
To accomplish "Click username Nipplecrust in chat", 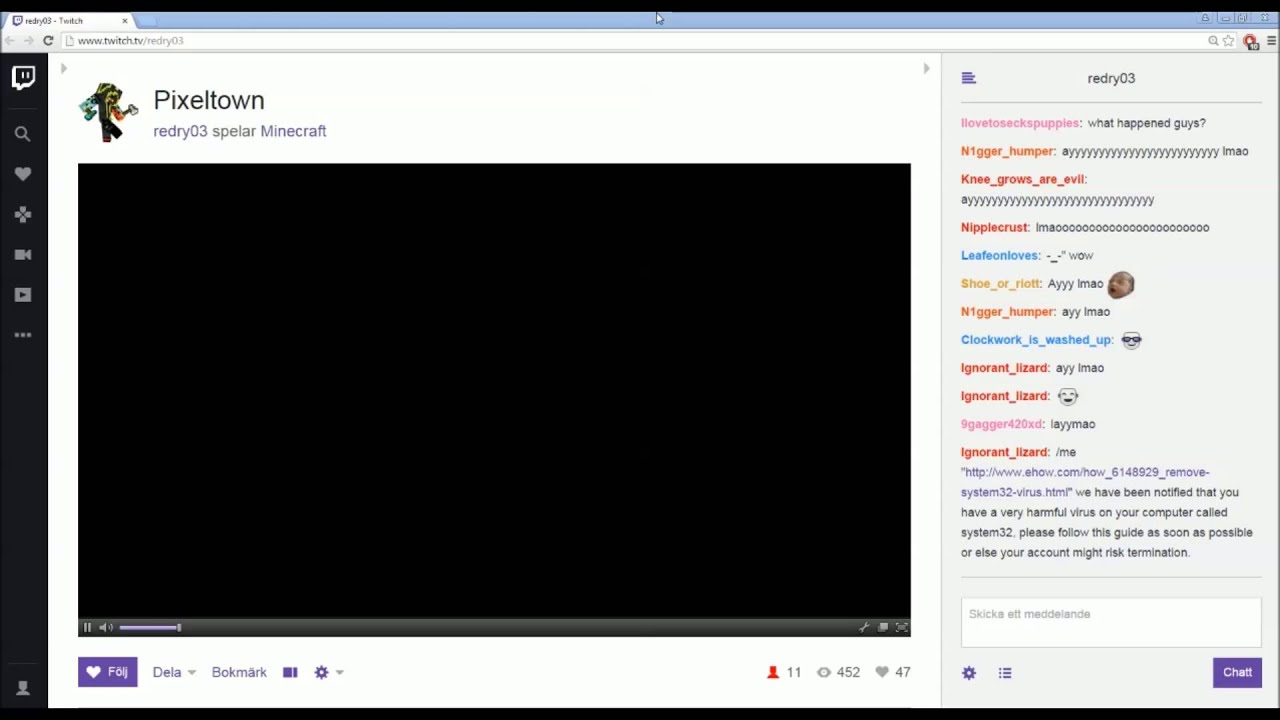I will click(x=994, y=227).
